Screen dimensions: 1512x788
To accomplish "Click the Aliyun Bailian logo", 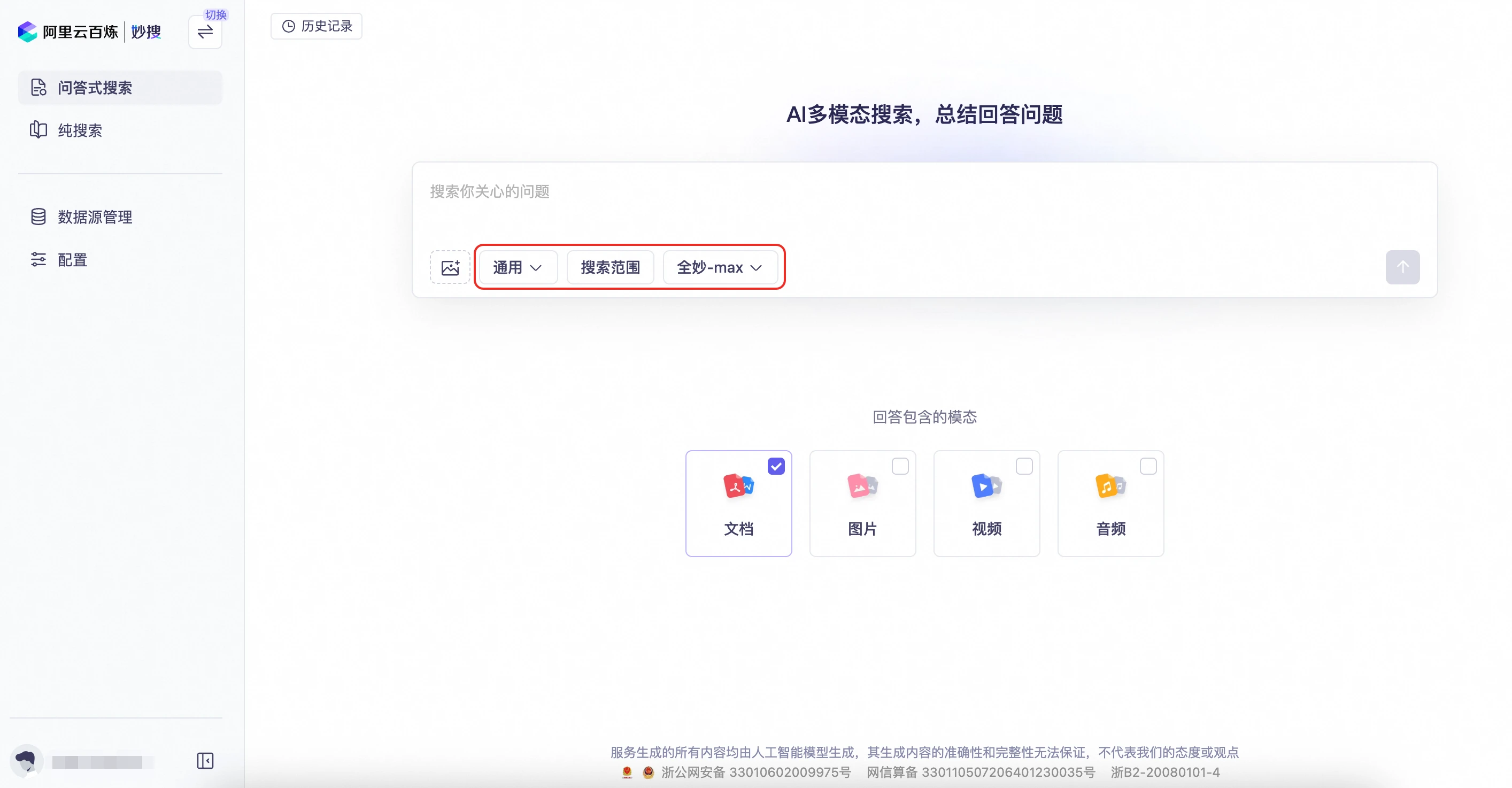I will pos(28,32).
